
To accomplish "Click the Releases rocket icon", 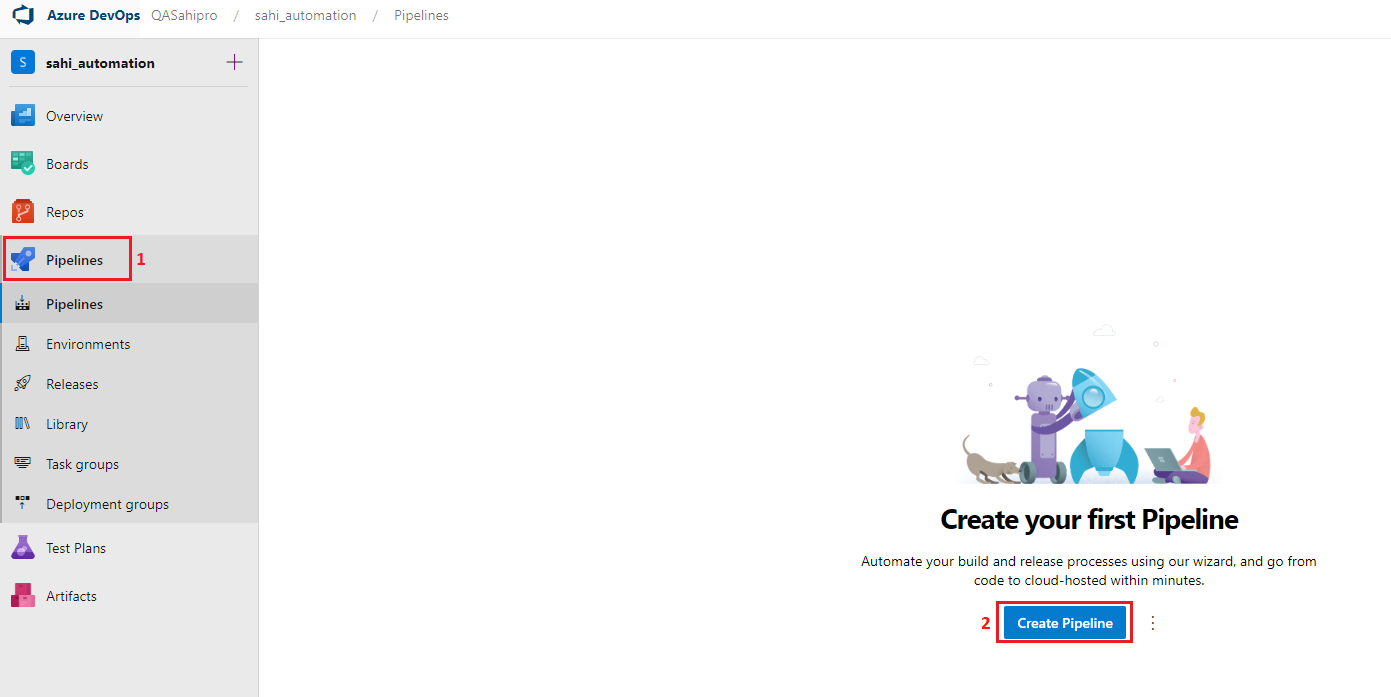I will 23,384.
